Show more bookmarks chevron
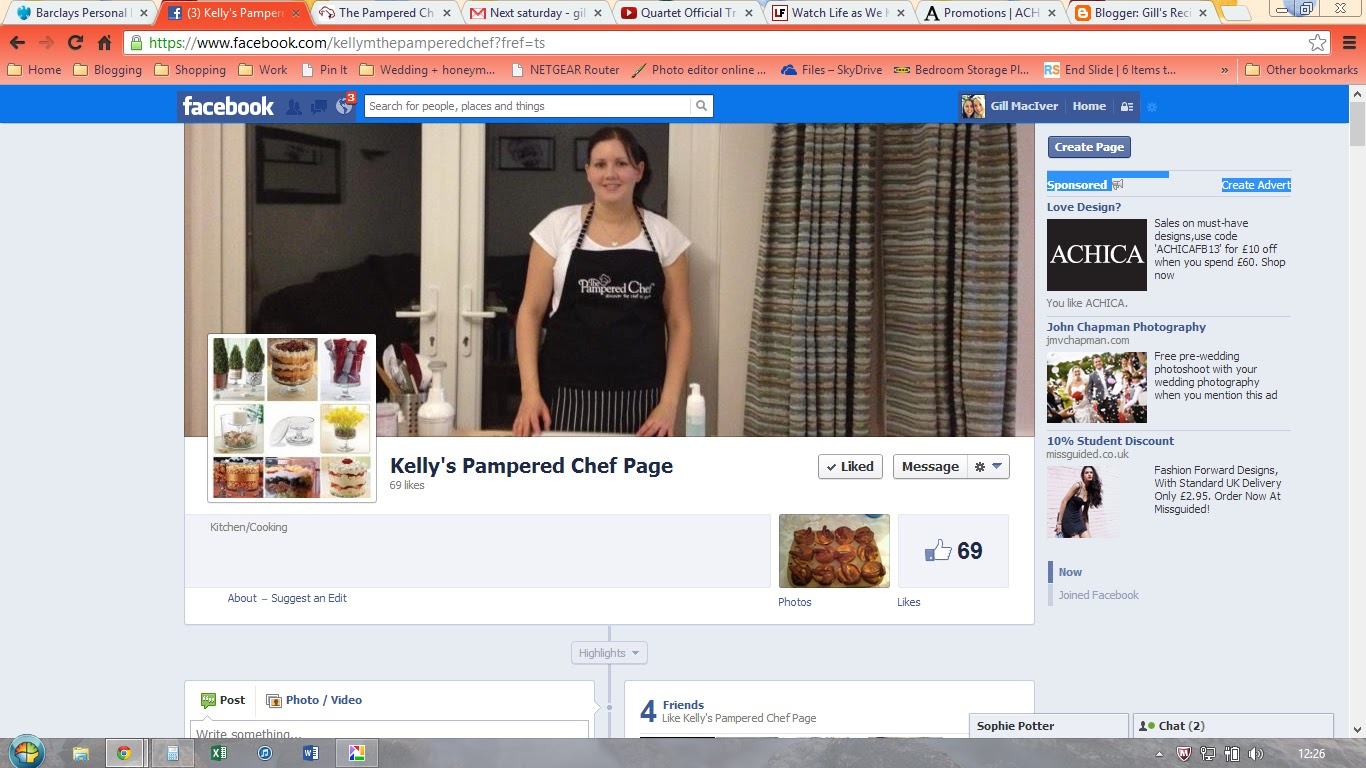1366x768 pixels. click(x=1225, y=70)
